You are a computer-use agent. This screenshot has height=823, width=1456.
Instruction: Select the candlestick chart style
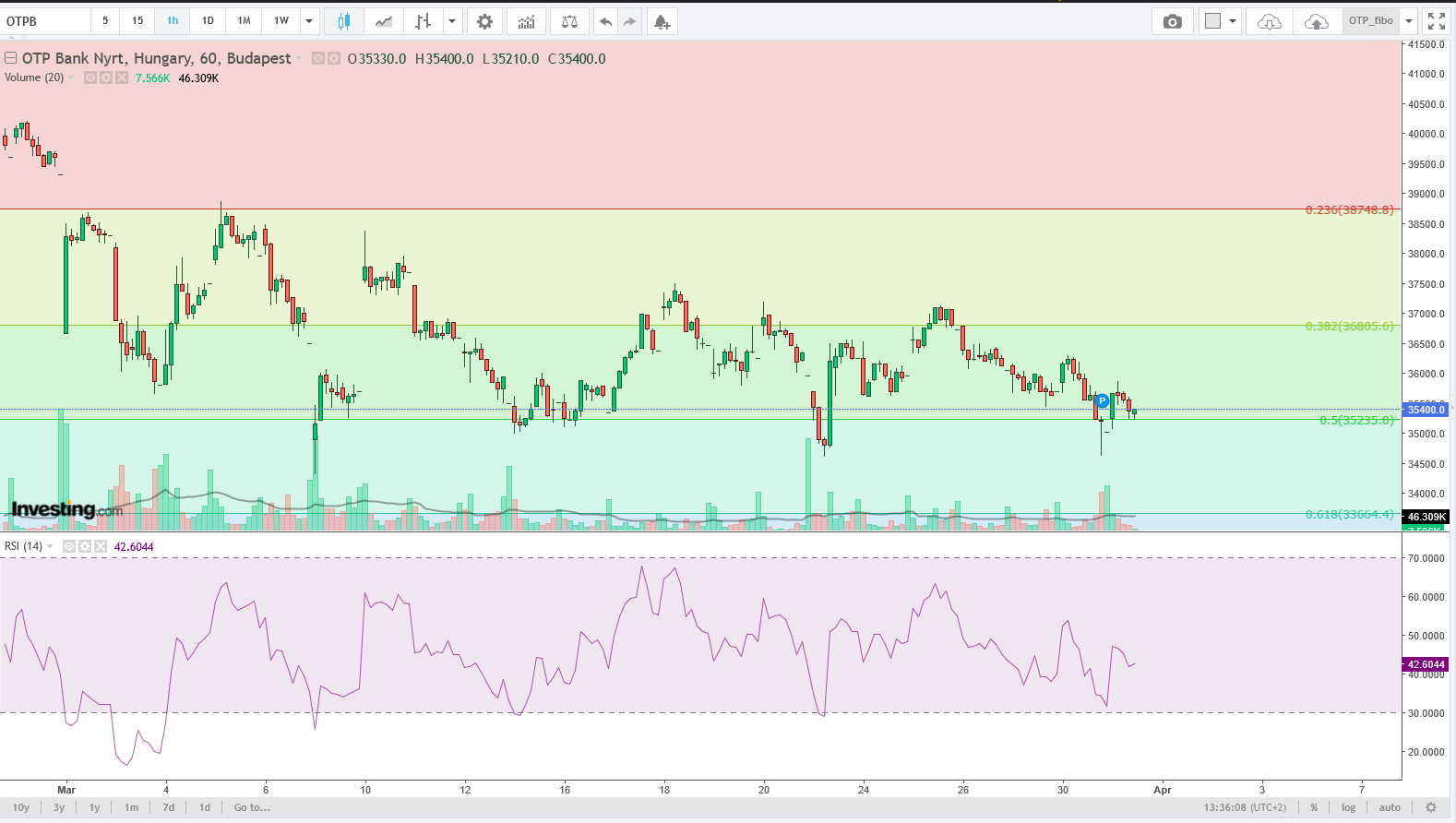(343, 21)
